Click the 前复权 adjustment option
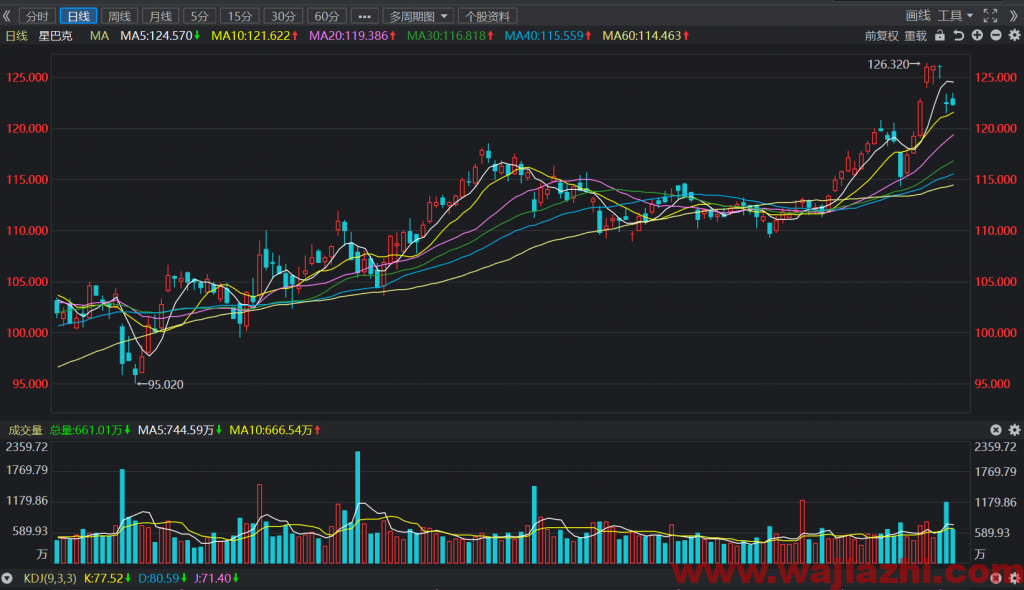The height and width of the screenshot is (590, 1024). (882, 36)
